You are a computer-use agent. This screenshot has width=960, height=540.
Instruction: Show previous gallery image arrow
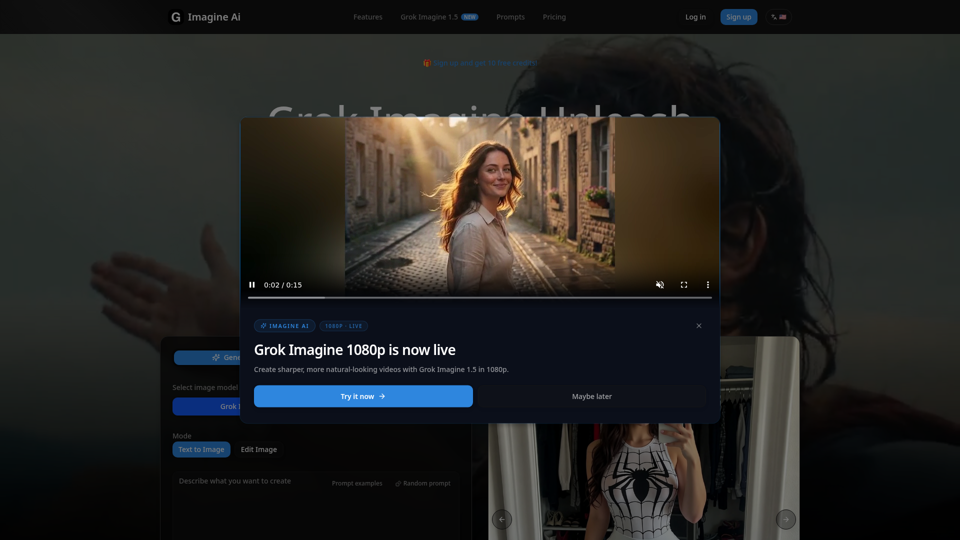pyautogui.click(x=501, y=519)
